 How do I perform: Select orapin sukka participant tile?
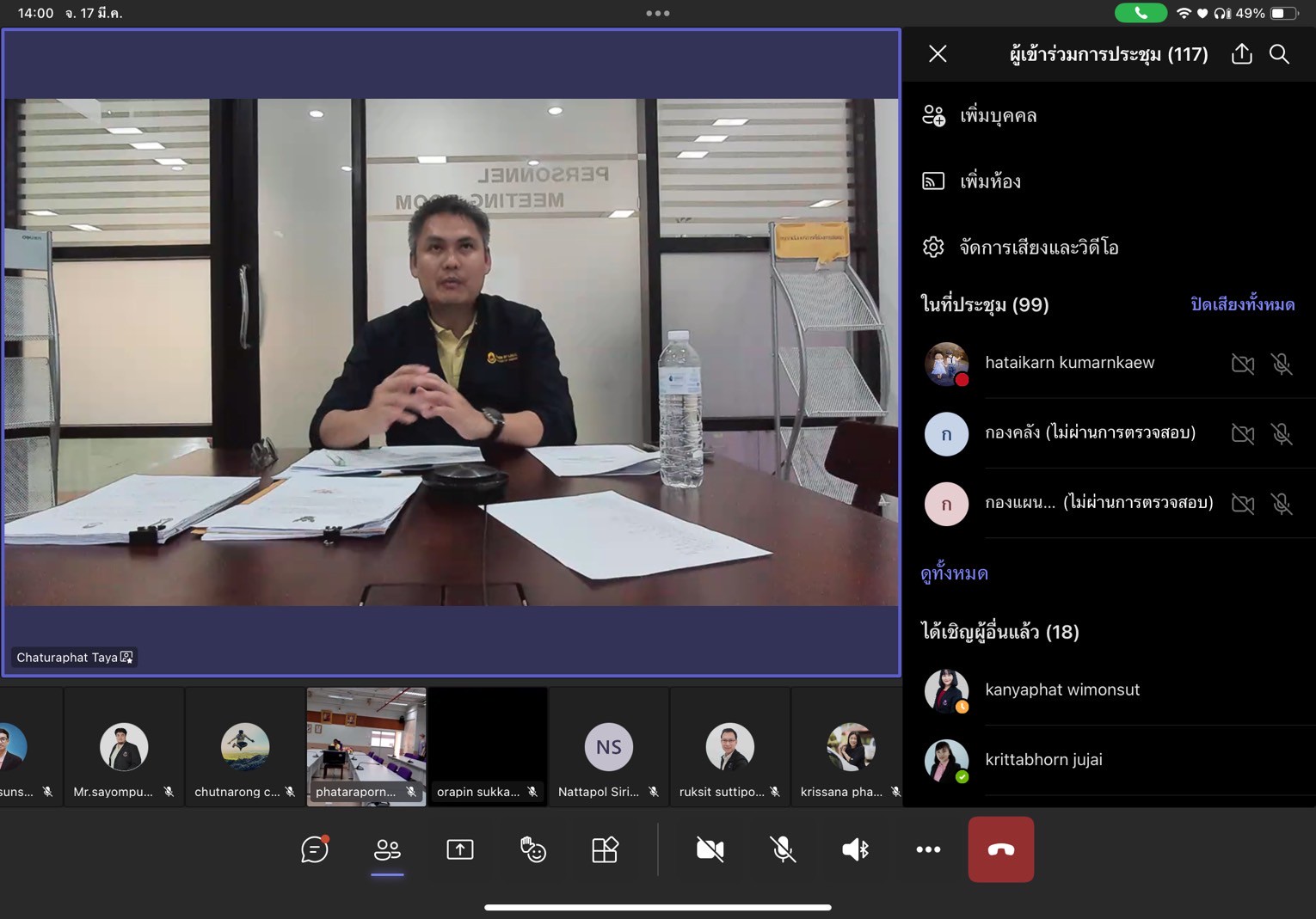coord(488,746)
